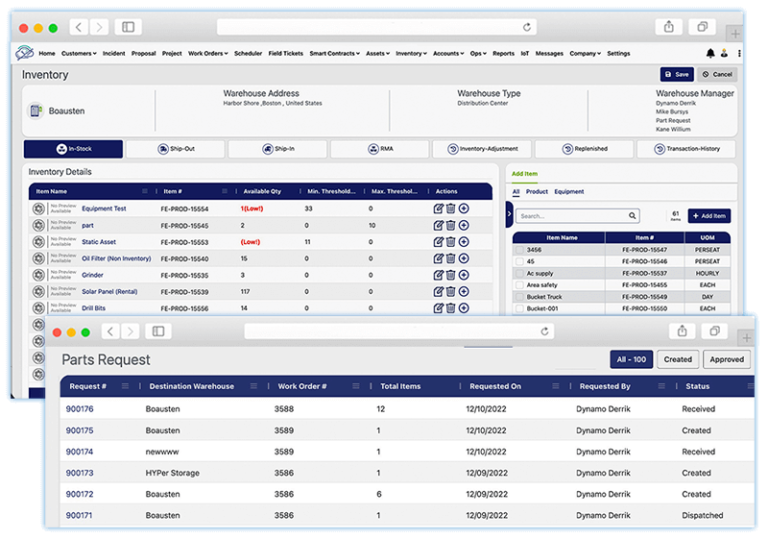Open the Smart Contracts dropdown menu

tap(335, 53)
